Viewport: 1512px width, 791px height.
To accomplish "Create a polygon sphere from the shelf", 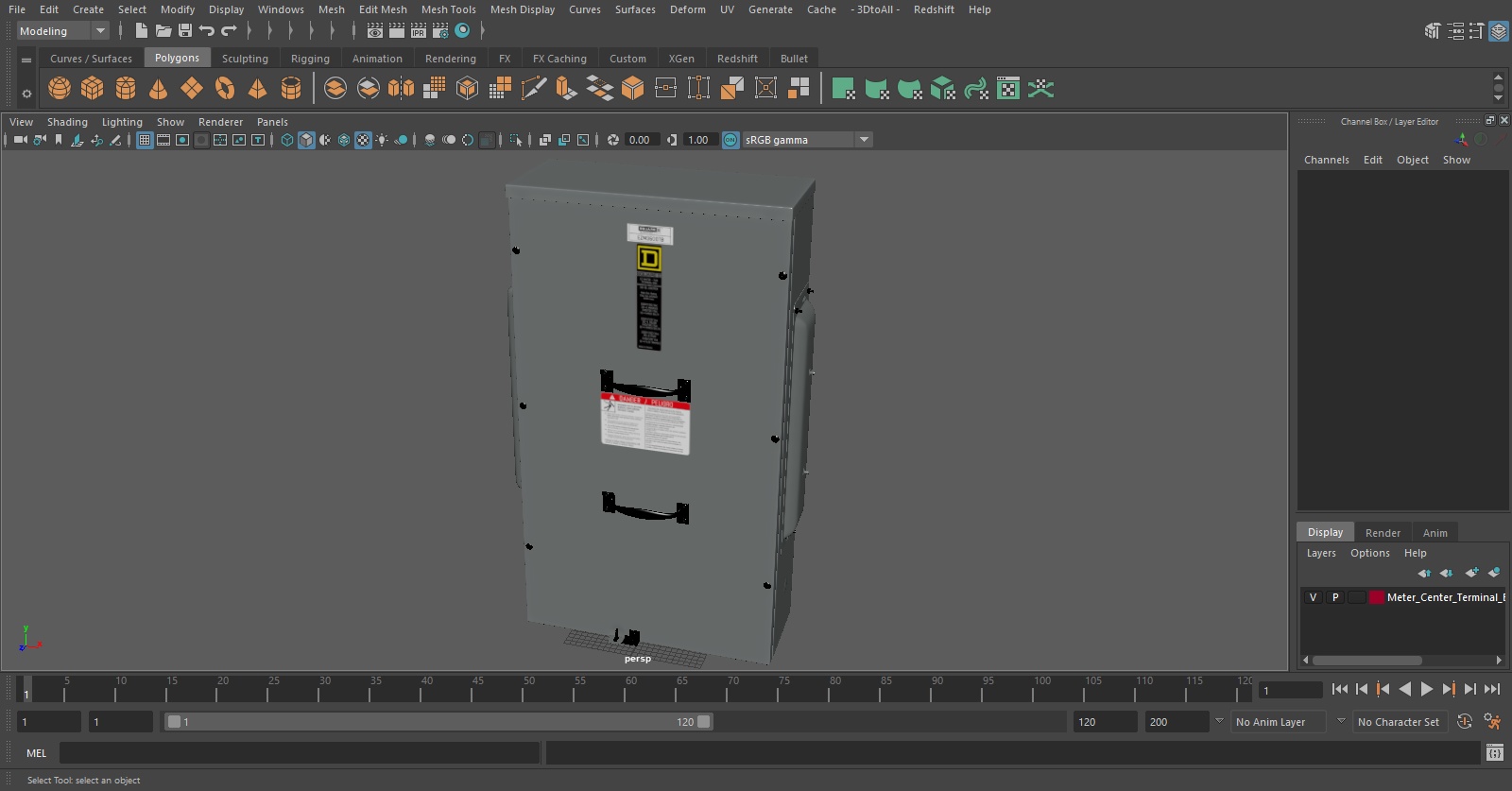I will [x=60, y=89].
